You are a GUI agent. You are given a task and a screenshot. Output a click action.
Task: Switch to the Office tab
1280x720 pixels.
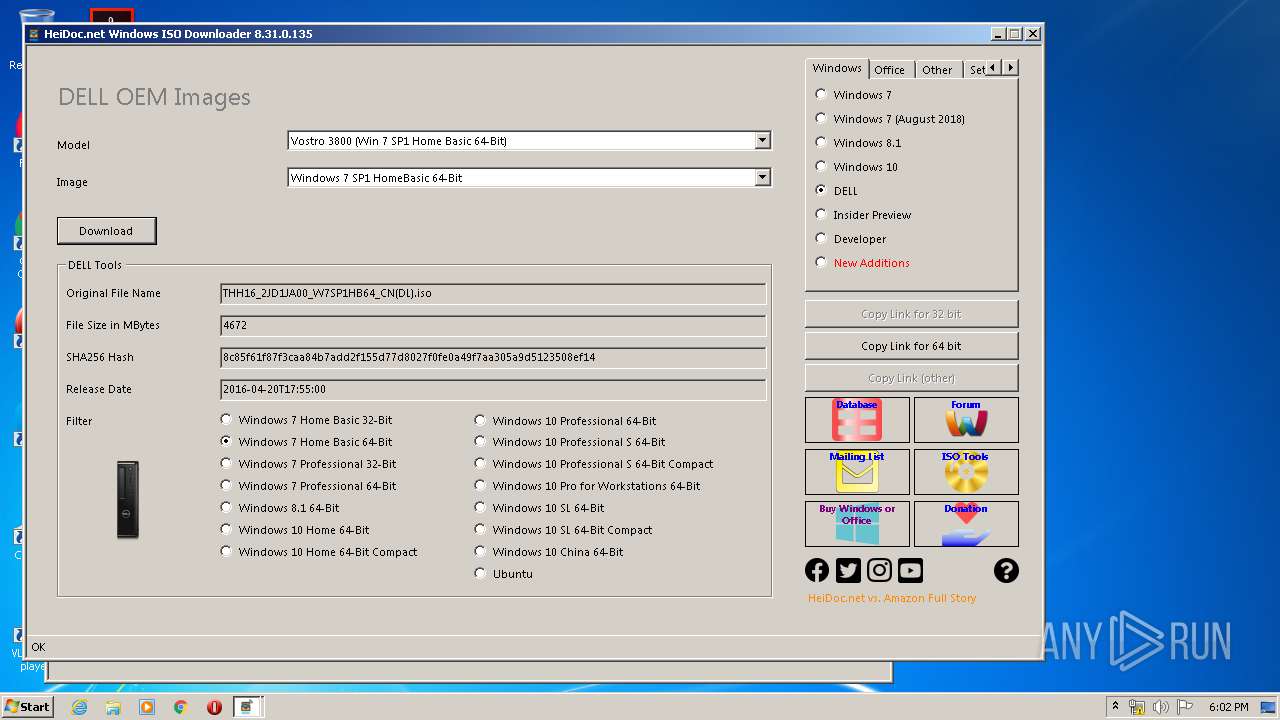click(889, 70)
